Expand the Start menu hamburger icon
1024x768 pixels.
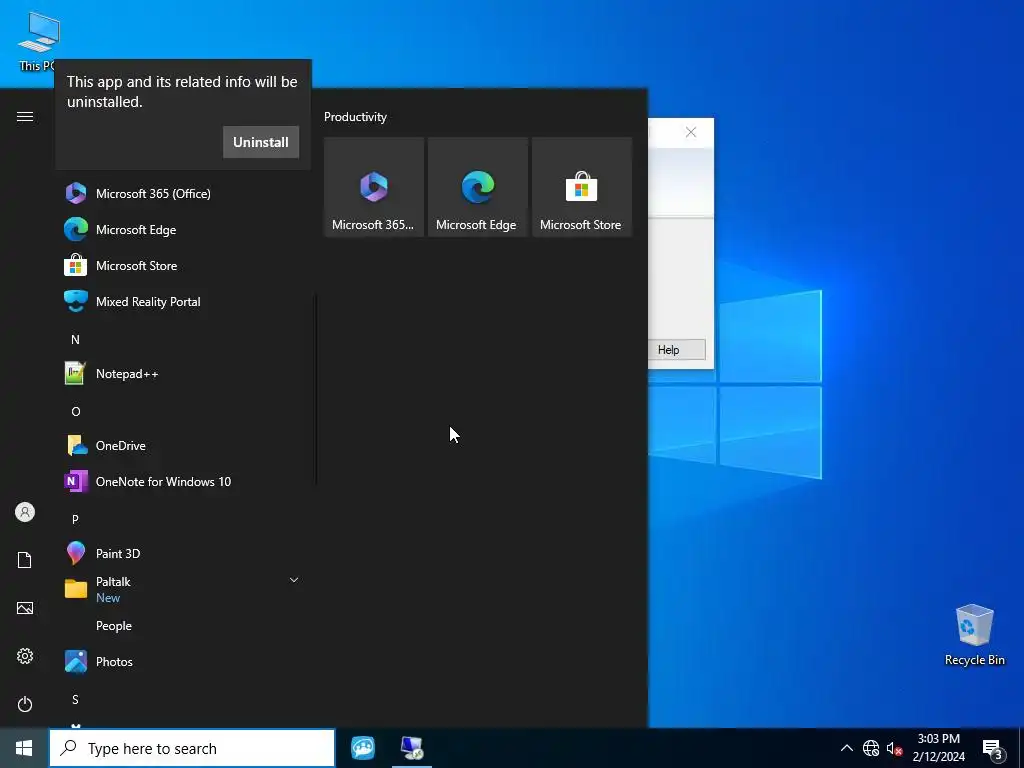pos(25,117)
